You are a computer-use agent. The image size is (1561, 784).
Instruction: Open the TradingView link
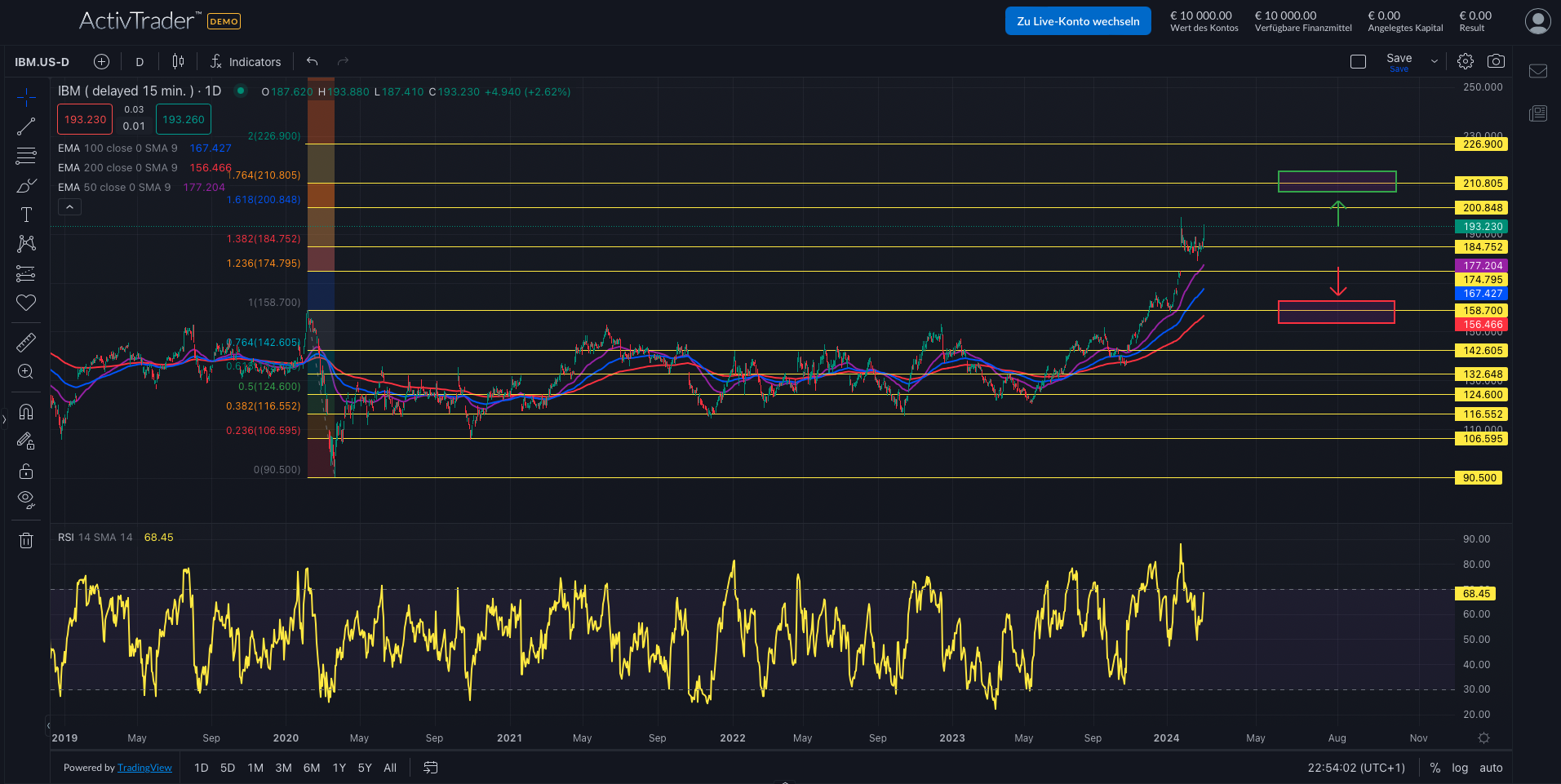tap(144, 768)
